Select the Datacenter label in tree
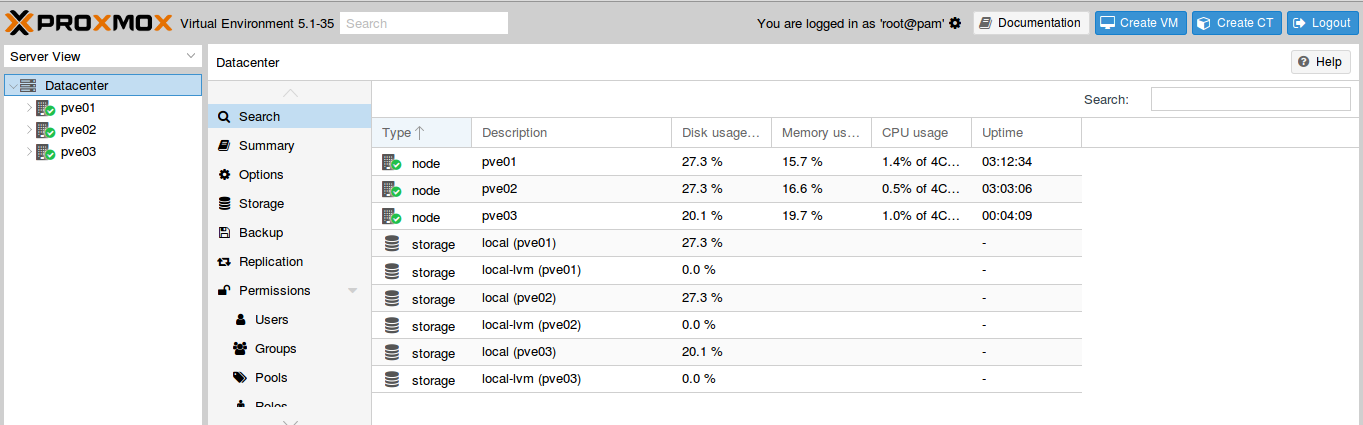Screen dimensions: 1363x425 click(x=76, y=86)
